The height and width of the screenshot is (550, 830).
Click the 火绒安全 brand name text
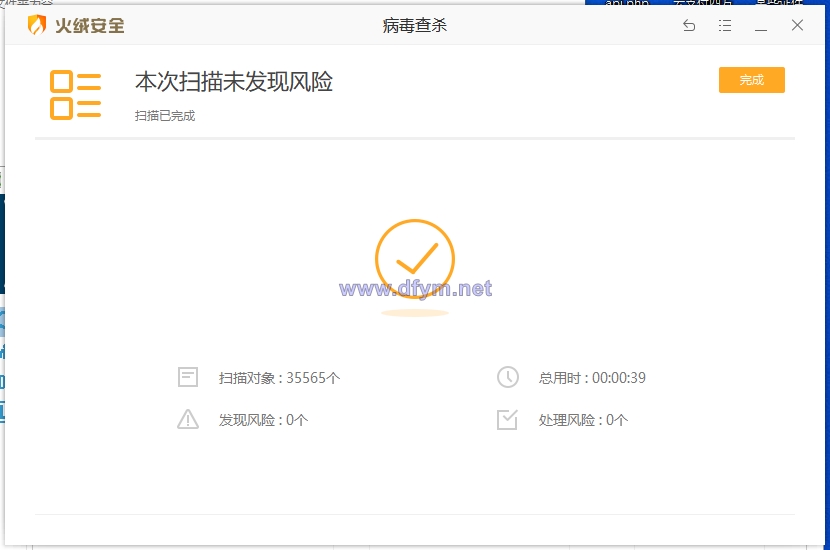89,25
